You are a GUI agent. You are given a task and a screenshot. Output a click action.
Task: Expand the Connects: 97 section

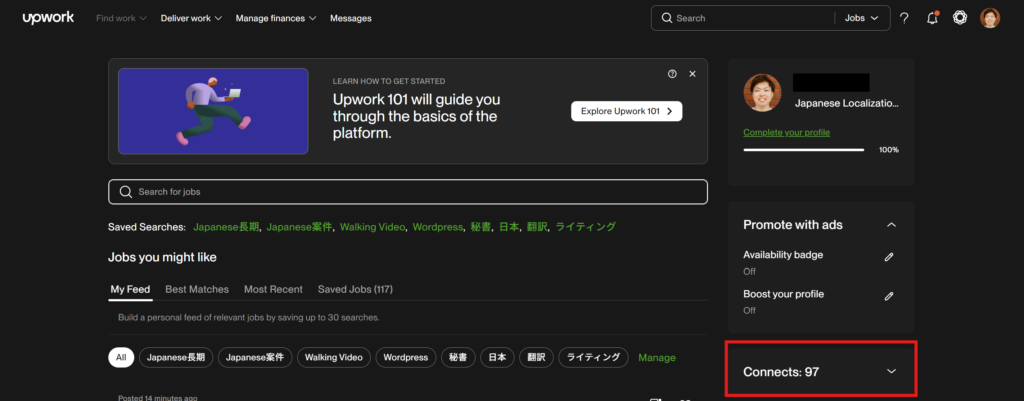(891, 372)
